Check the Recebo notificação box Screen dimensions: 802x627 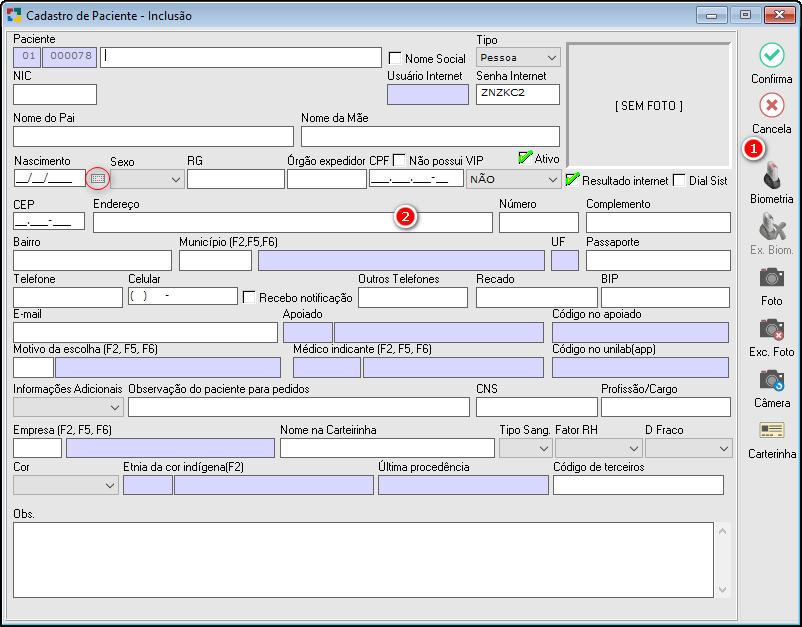[249, 297]
